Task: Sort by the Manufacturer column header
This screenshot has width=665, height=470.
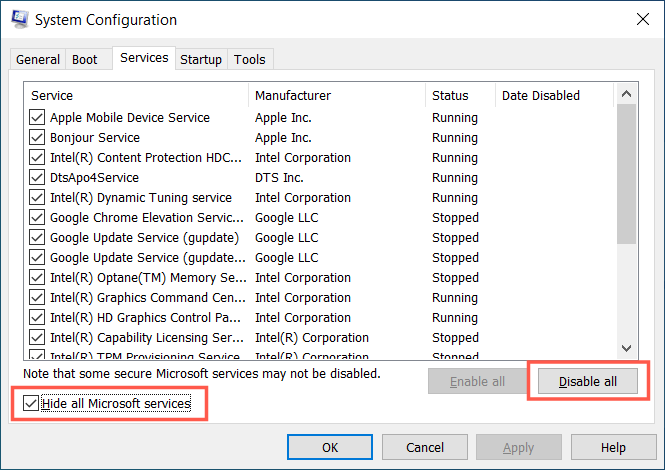Action: (x=336, y=96)
